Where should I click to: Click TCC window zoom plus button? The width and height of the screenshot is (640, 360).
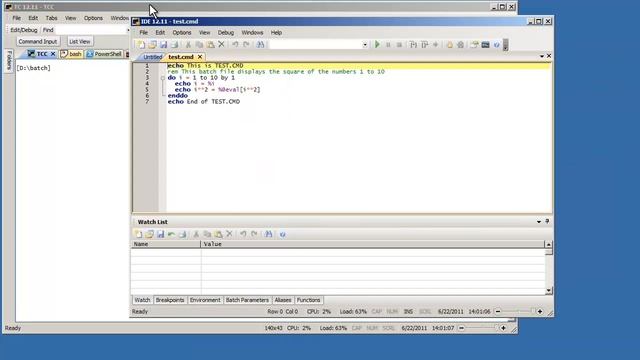click(x=503, y=328)
